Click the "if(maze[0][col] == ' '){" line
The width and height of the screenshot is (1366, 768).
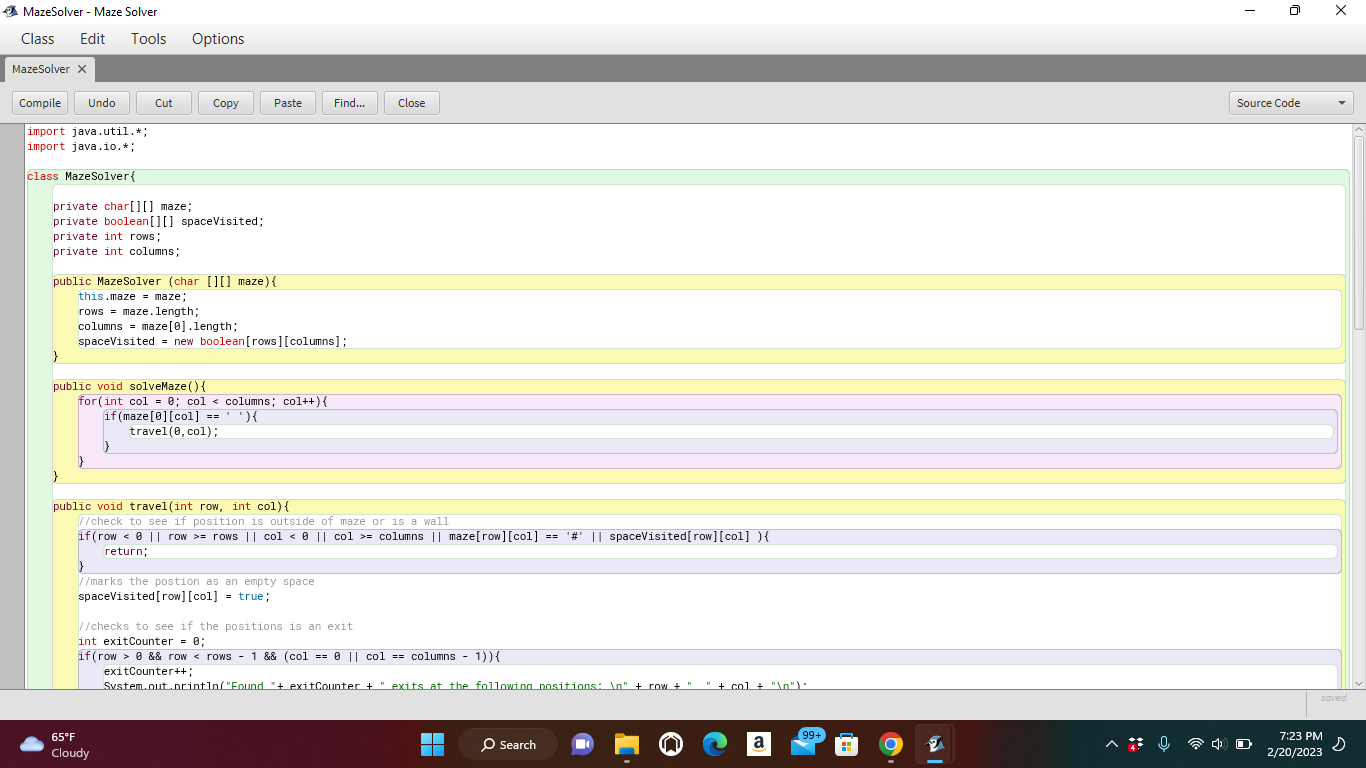[181, 416]
